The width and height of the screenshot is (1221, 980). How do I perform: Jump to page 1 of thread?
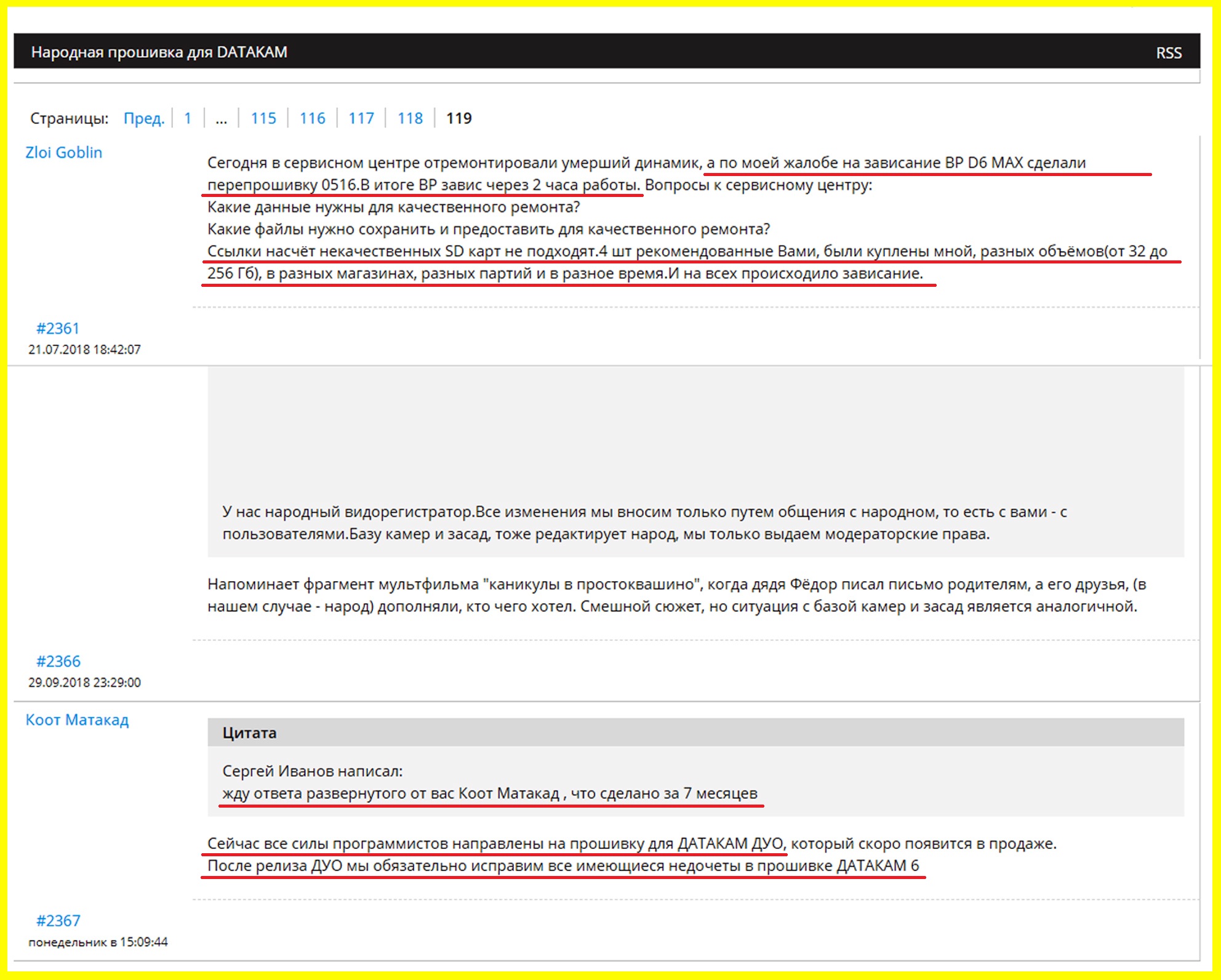tap(188, 118)
